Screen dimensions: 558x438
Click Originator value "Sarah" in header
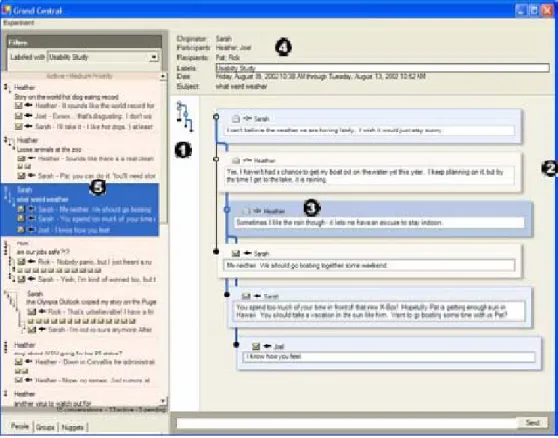pos(223,38)
